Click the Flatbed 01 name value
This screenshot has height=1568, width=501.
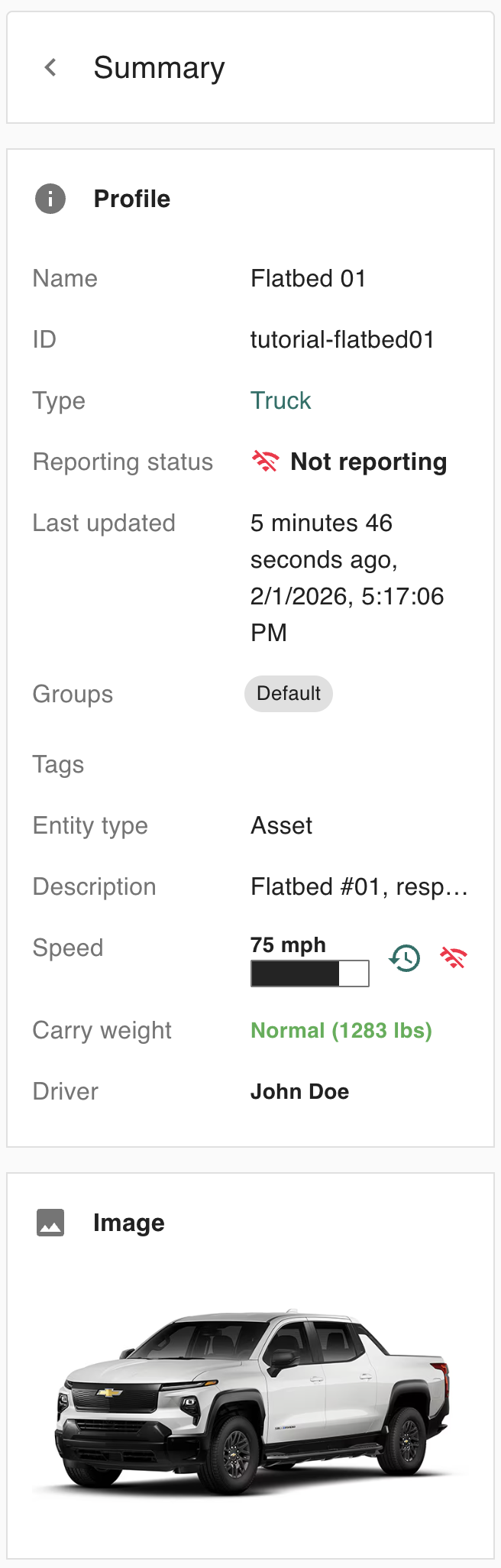pos(308,278)
